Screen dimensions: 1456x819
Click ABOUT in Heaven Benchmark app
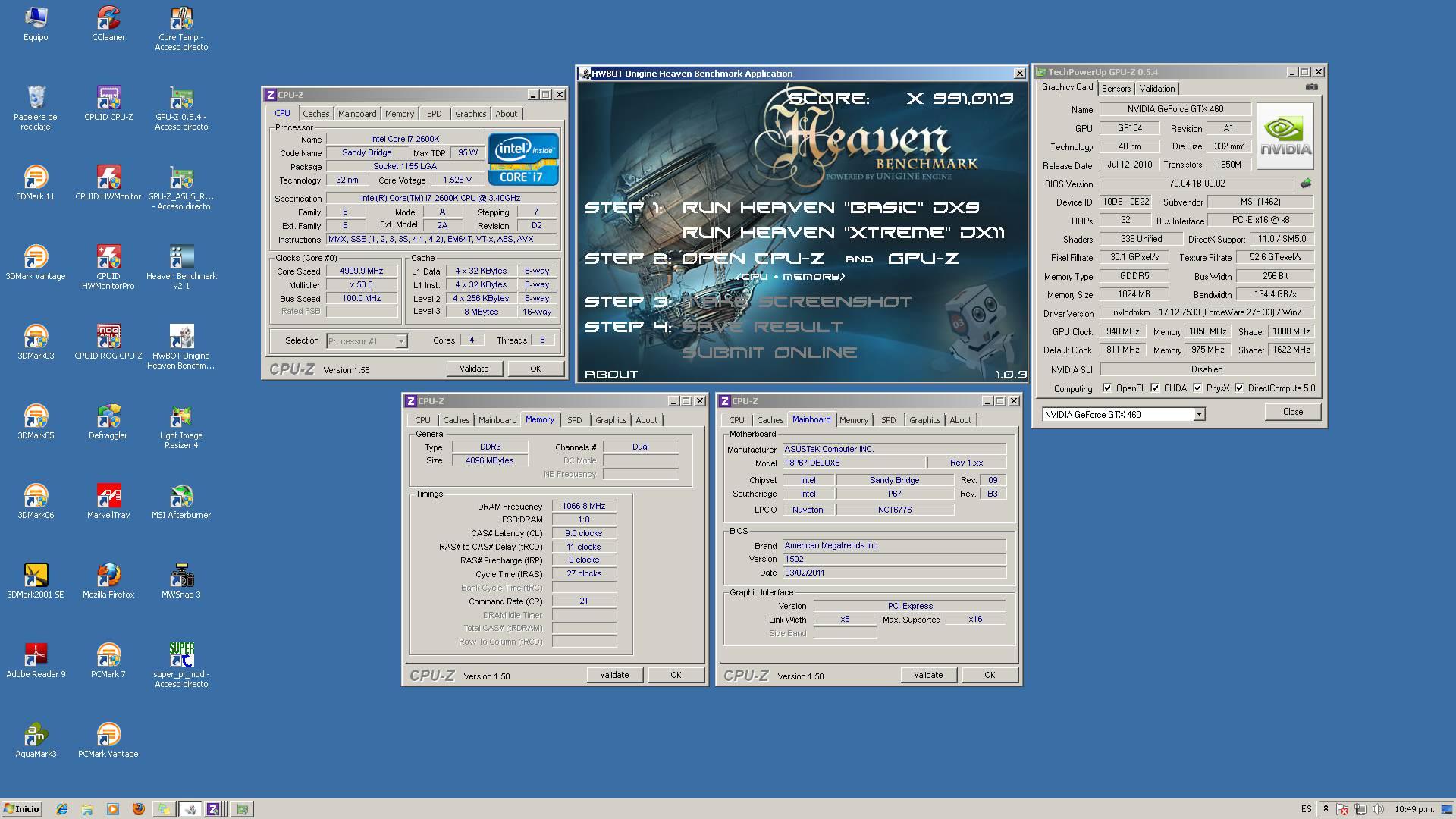tap(611, 375)
